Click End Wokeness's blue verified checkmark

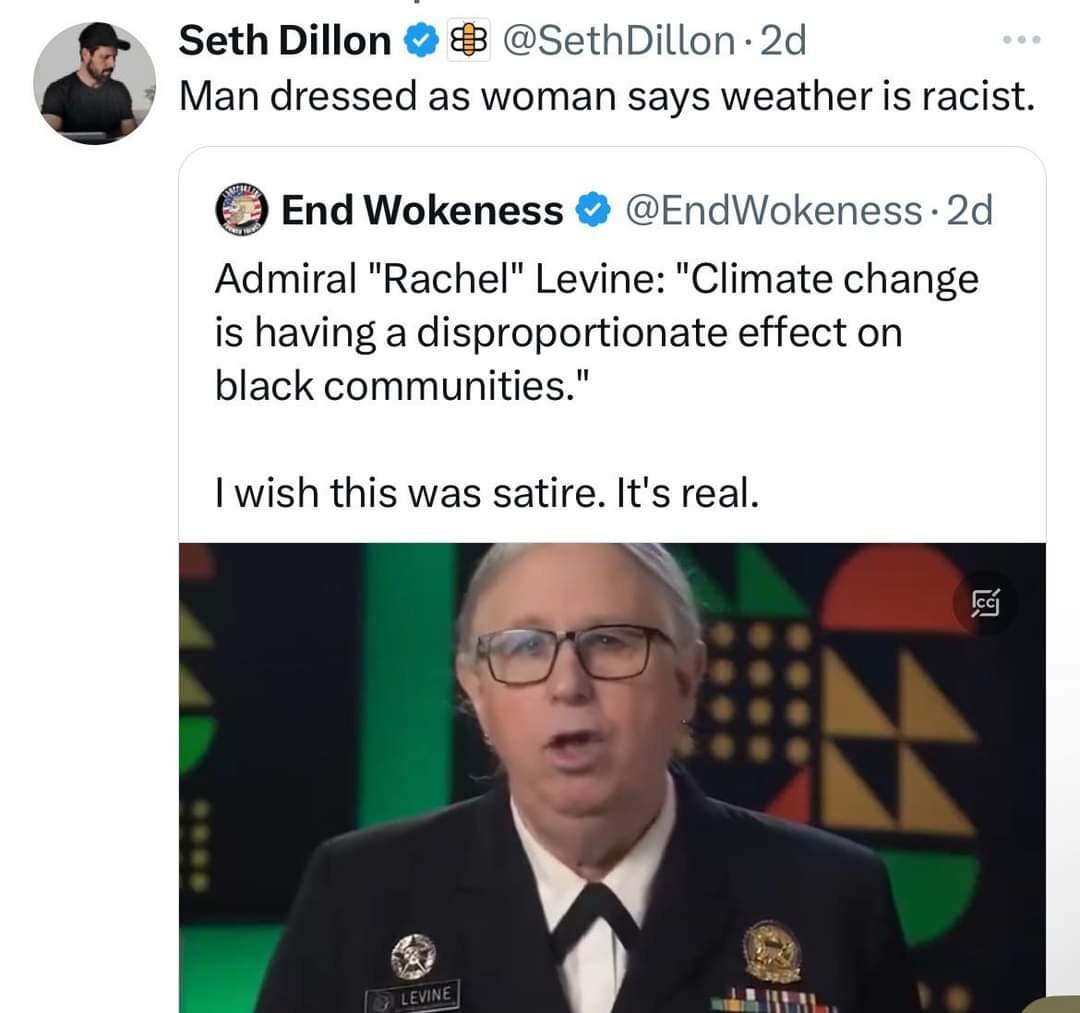click(x=593, y=210)
